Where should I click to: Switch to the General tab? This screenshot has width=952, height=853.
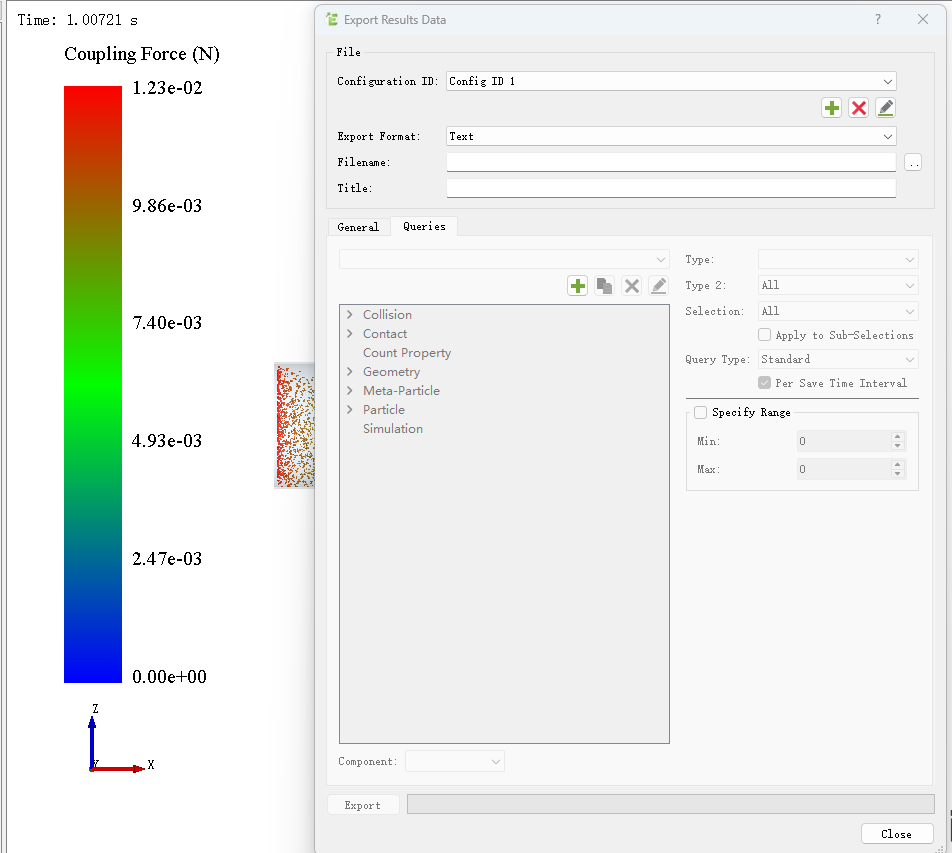click(358, 227)
